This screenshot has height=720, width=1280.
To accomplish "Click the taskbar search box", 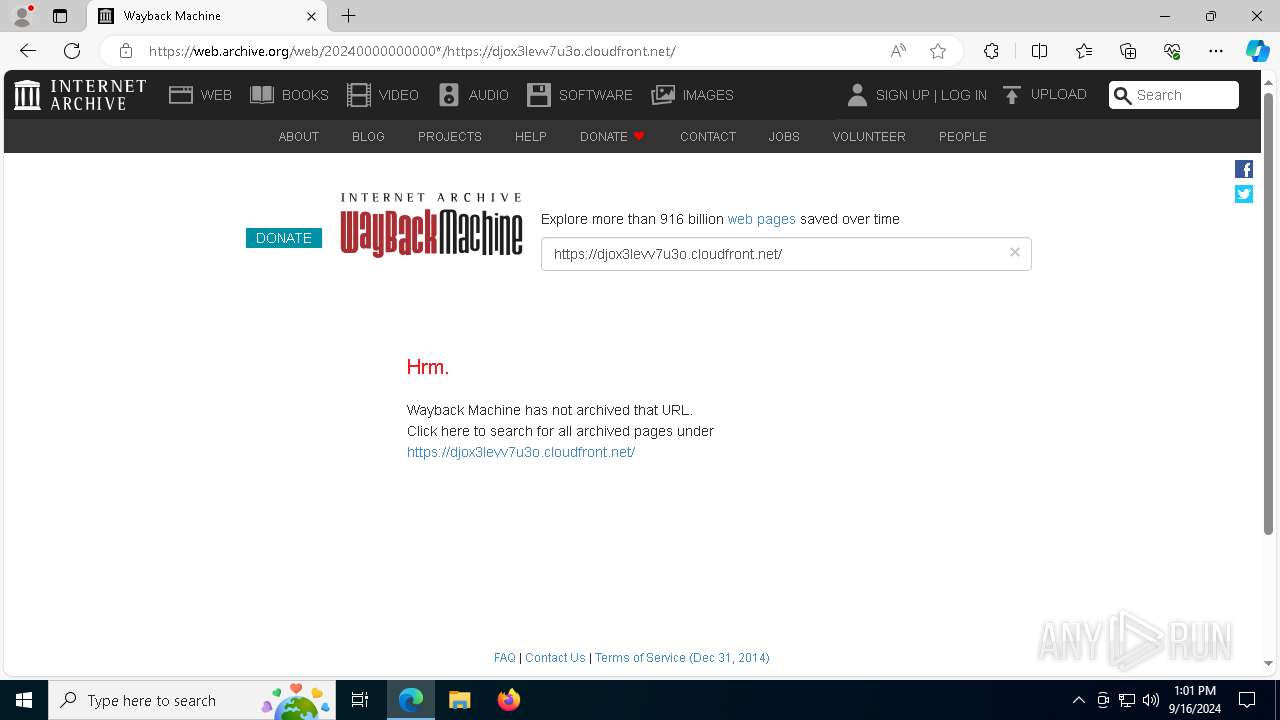I will (192, 700).
